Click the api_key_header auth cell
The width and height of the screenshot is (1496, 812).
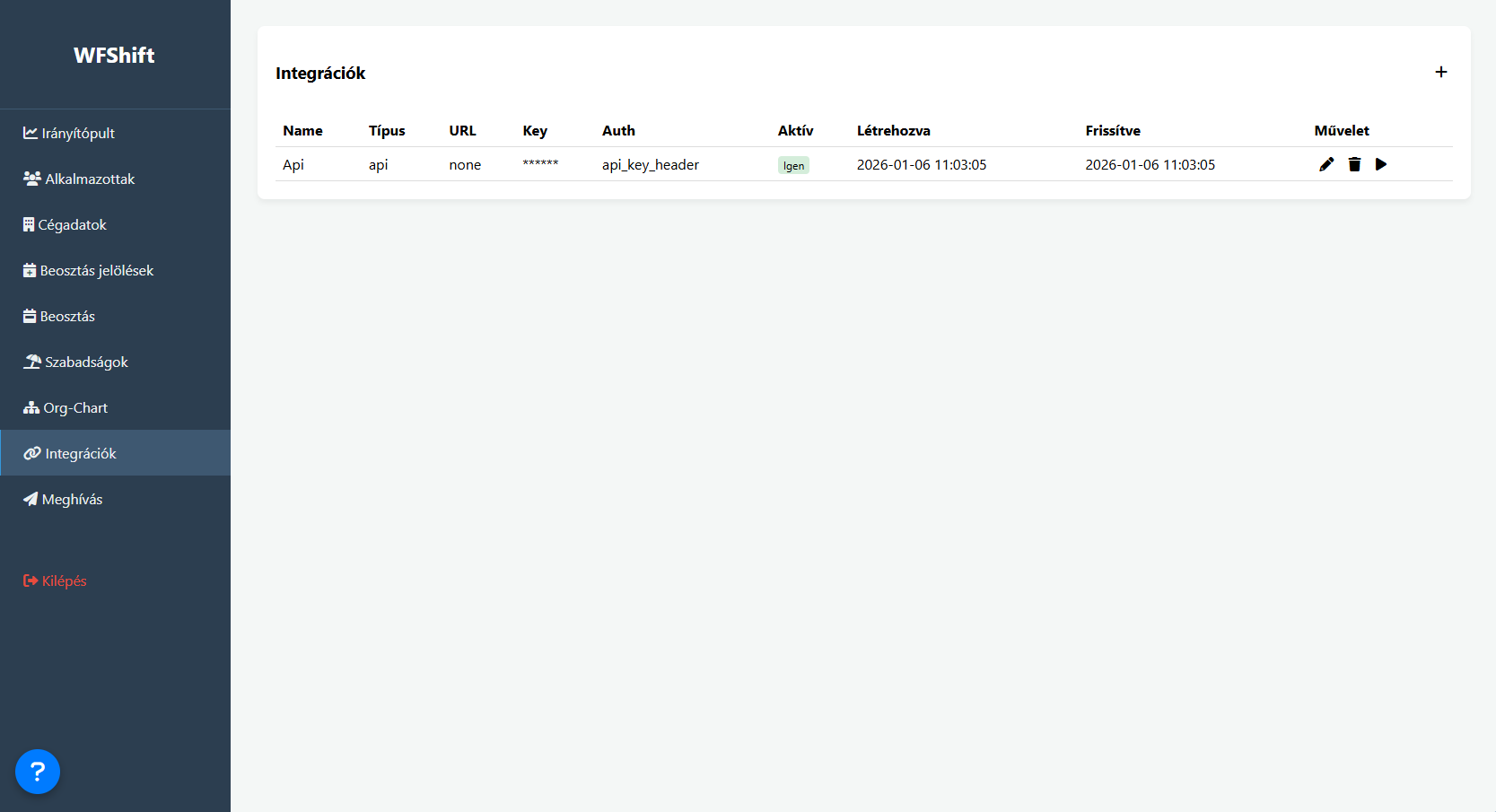(650, 165)
